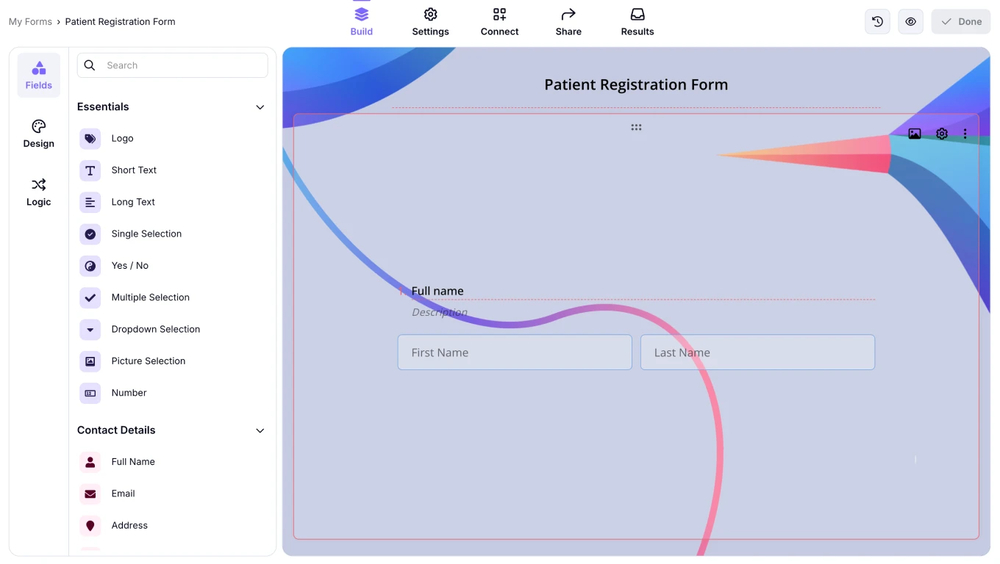Image resolution: width=1000 pixels, height=564 pixels.
Task: Go back to My Forms
Action: (x=30, y=22)
